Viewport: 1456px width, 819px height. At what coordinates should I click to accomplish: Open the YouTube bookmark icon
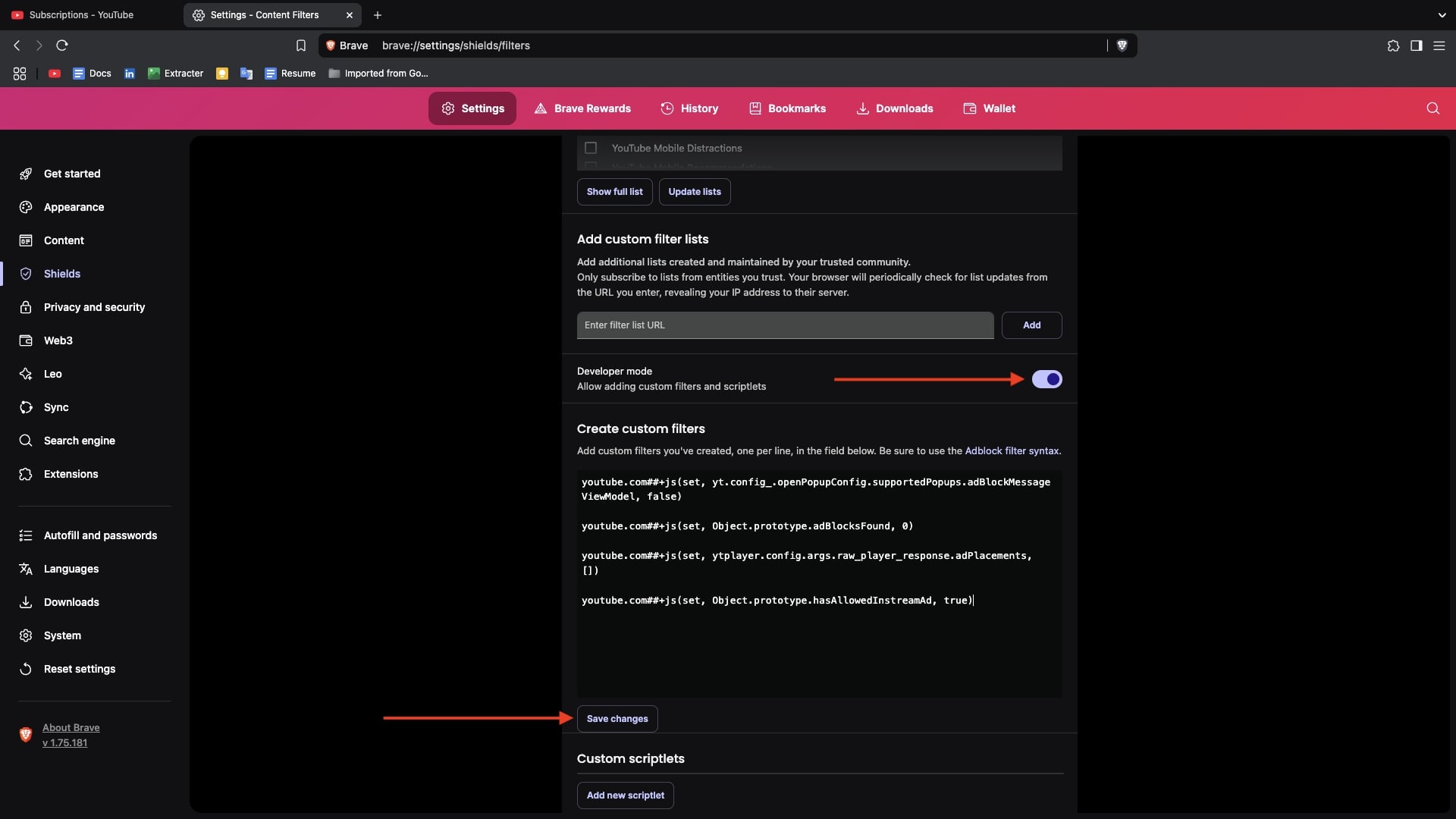55,74
